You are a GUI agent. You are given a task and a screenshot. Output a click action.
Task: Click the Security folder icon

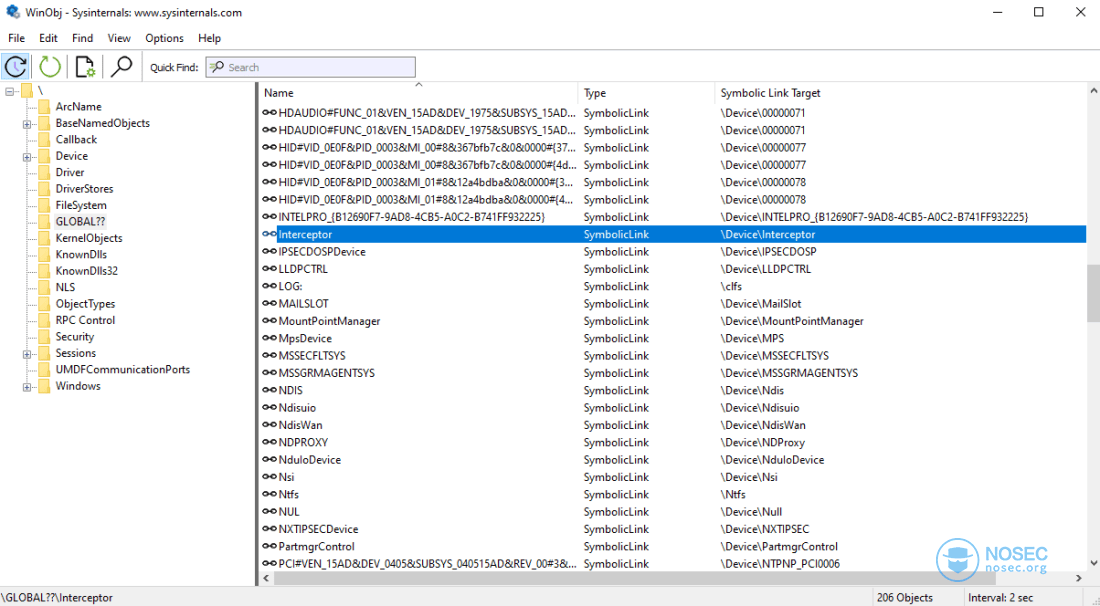tap(44, 337)
